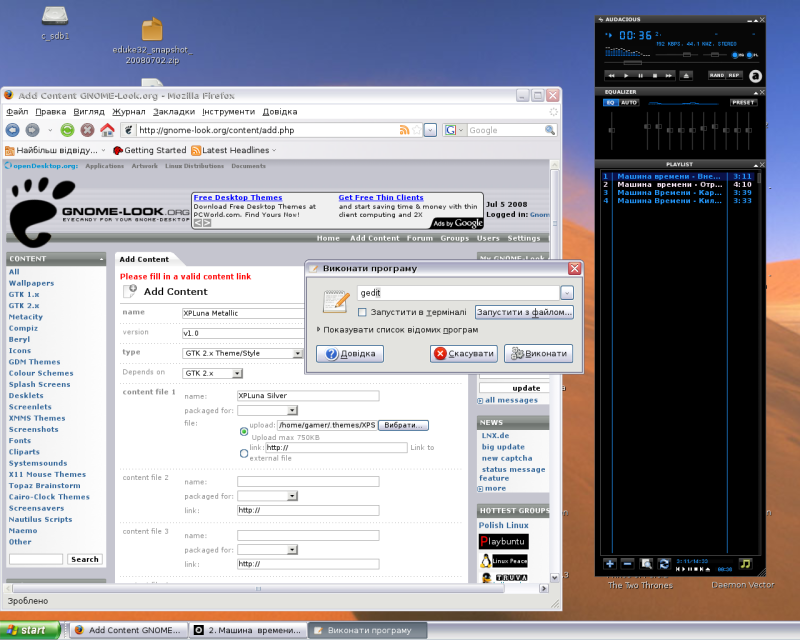
Task: Expand known programs list
Action: click(x=398, y=330)
